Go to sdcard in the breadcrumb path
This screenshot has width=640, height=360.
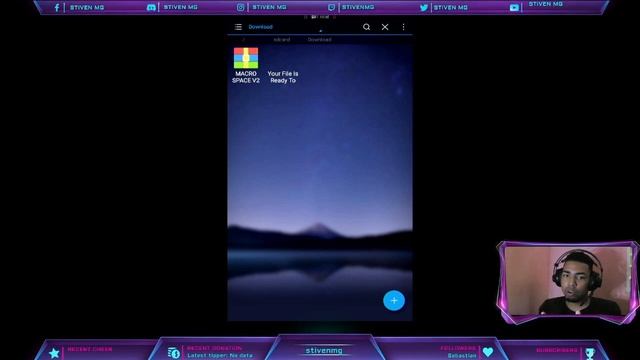coord(282,40)
